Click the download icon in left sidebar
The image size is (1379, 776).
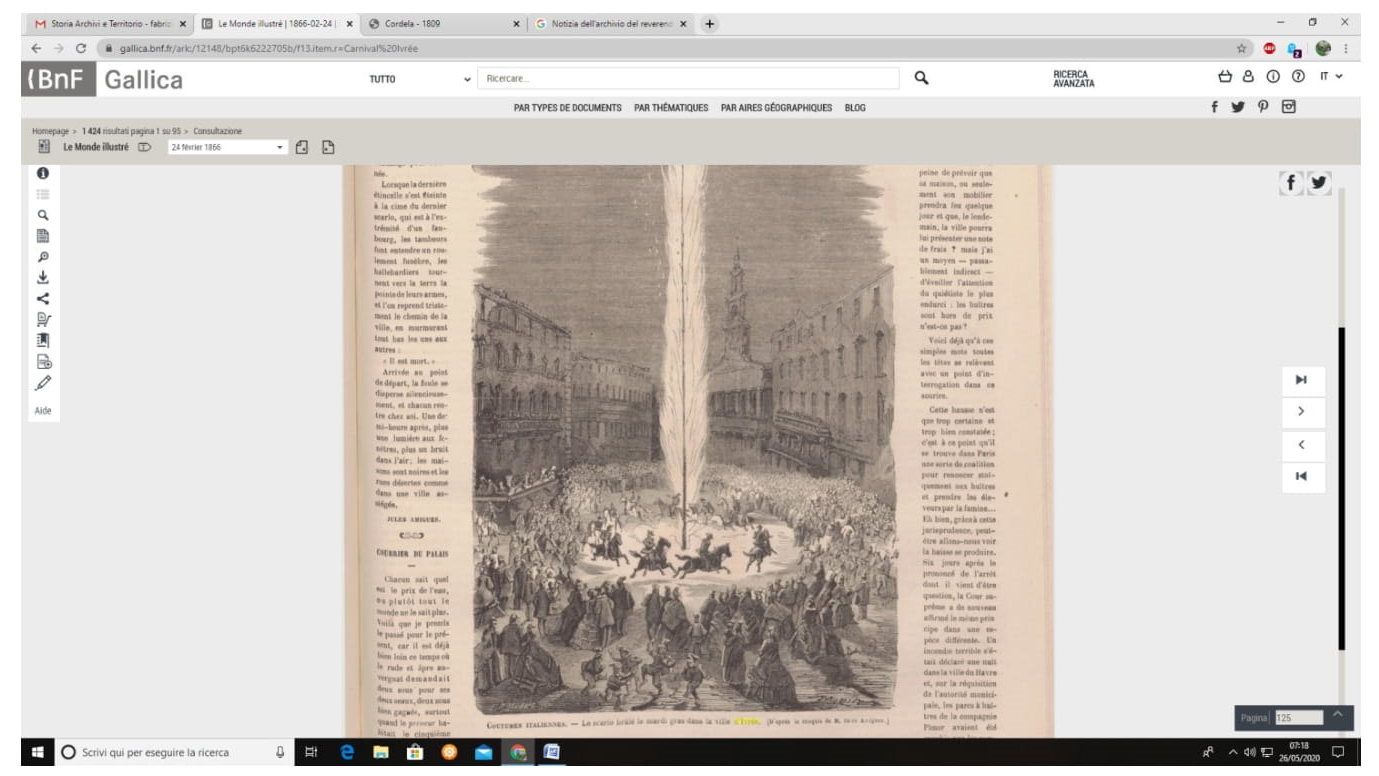[43, 276]
